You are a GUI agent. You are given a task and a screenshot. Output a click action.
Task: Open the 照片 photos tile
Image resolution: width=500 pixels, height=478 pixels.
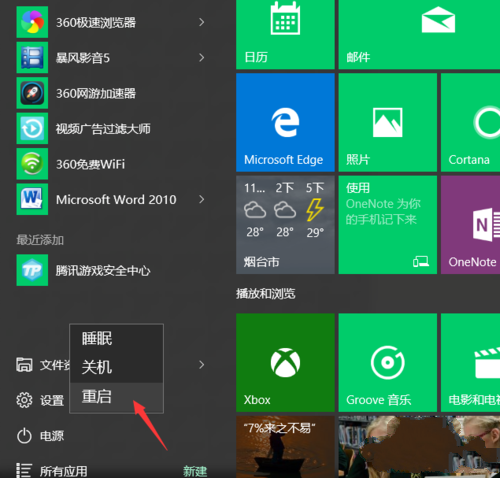[388, 122]
